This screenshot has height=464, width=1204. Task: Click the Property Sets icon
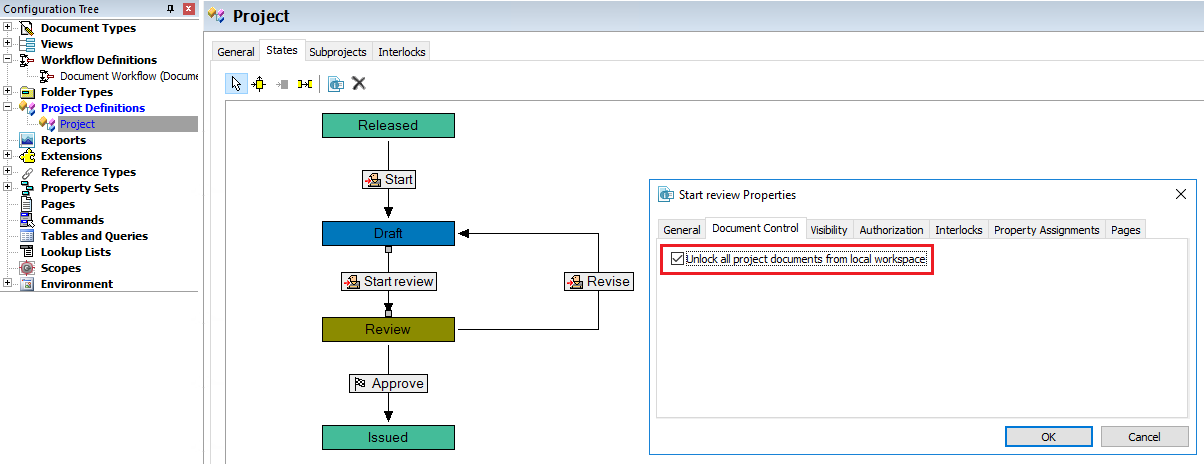pos(27,188)
